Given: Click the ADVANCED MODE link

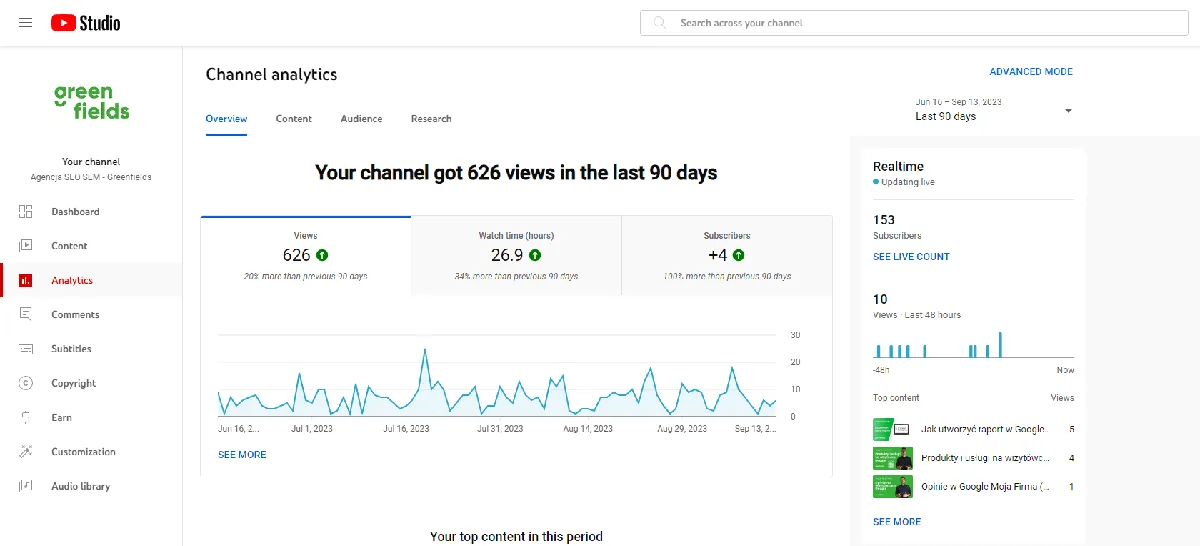Looking at the screenshot, I should point(1030,72).
